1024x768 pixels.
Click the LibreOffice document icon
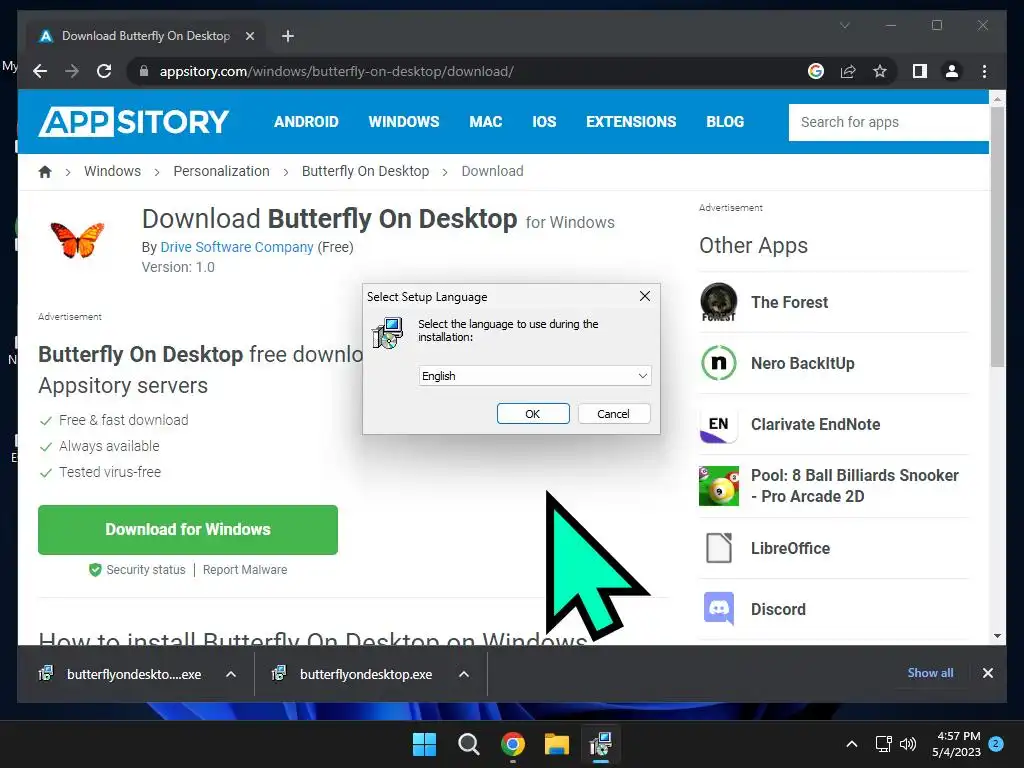click(718, 548)
